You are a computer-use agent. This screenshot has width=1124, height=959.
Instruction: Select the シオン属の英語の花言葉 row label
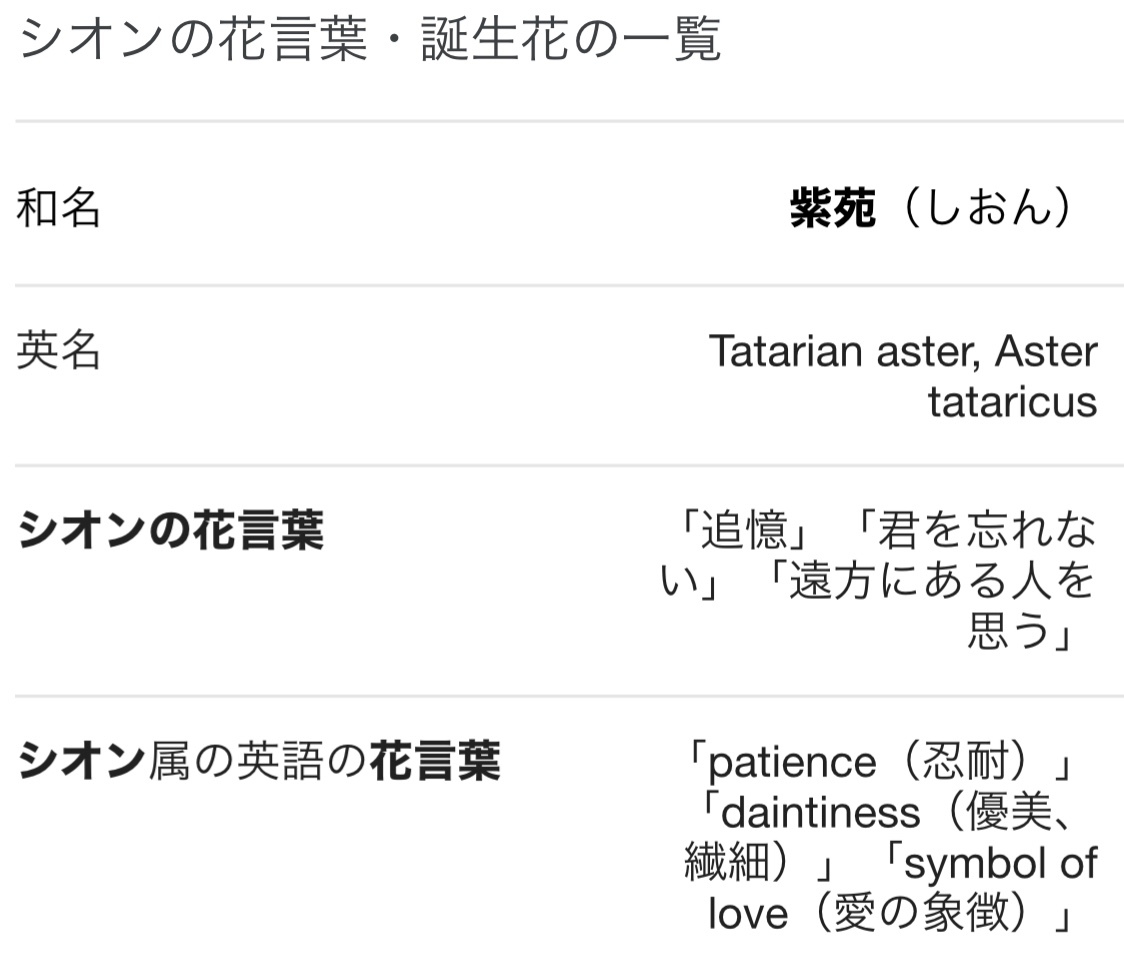(259, 764)
